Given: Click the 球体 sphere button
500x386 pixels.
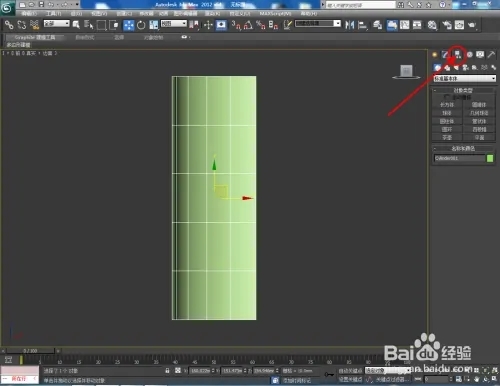Looking at the screenshot, I should (447, 113).
